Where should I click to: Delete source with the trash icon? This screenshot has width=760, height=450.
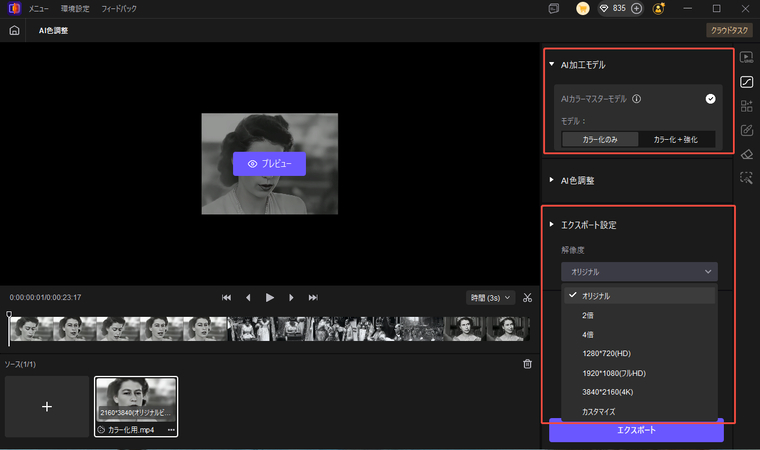coord(527,364)
